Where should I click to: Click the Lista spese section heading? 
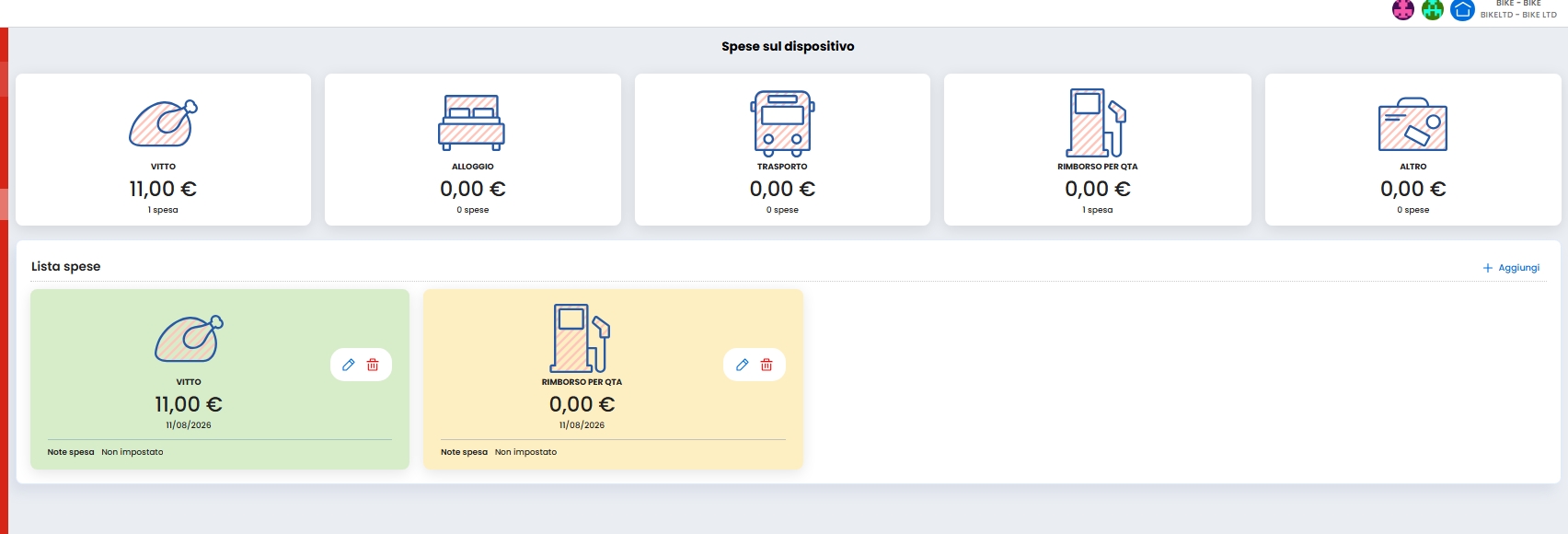(x=66, y=266)
